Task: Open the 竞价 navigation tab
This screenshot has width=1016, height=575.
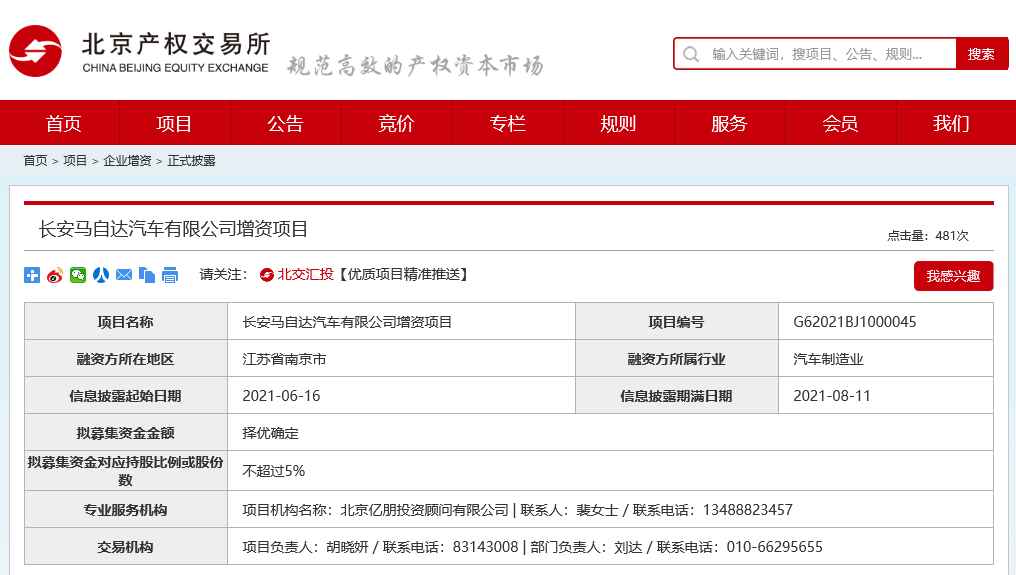Action: pos(396,123)
